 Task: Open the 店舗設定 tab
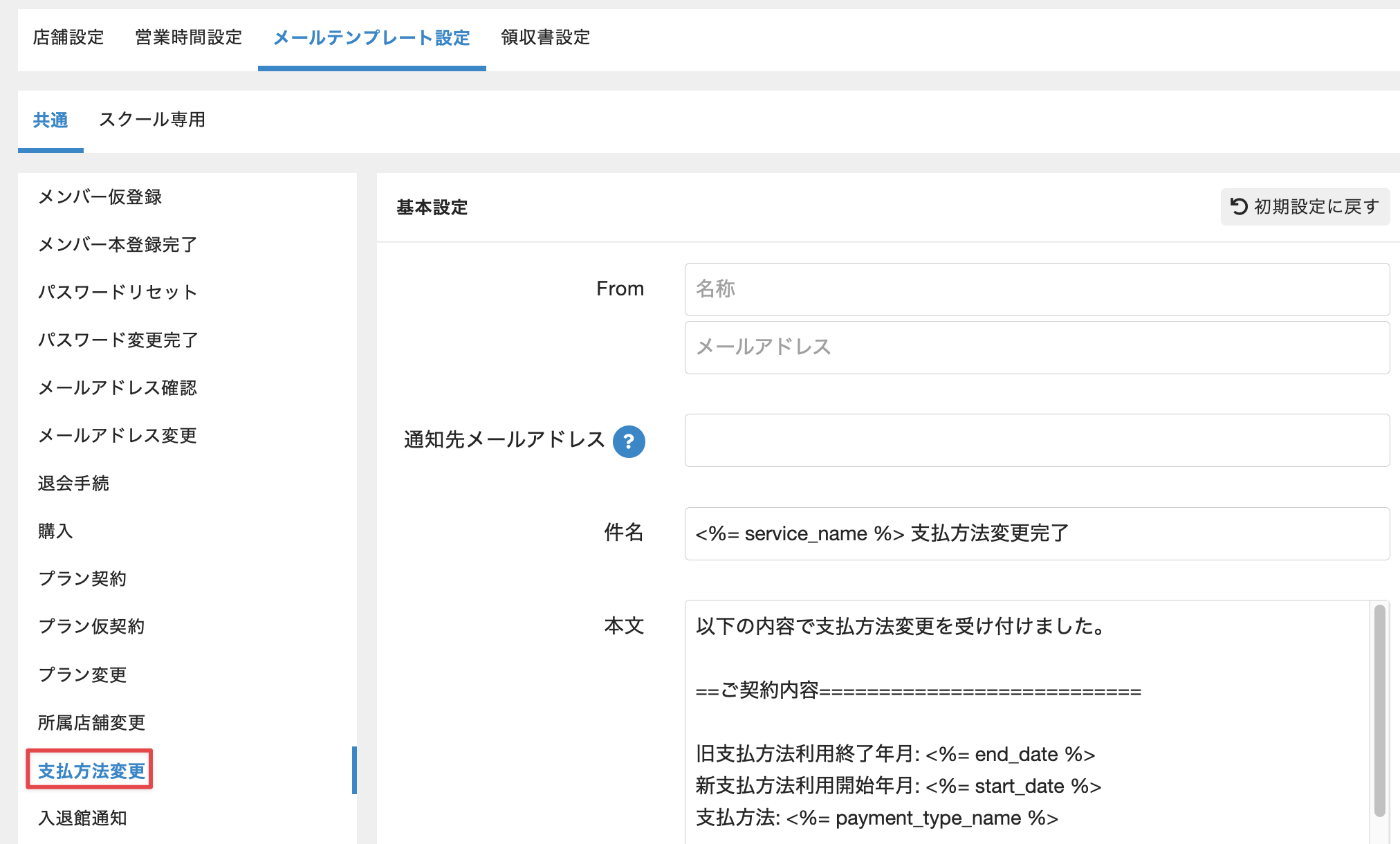68,37
